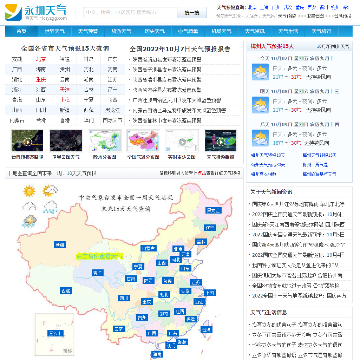Select Hubei label on the map
The width and height of the screenshot is (360, 360).
163,294
